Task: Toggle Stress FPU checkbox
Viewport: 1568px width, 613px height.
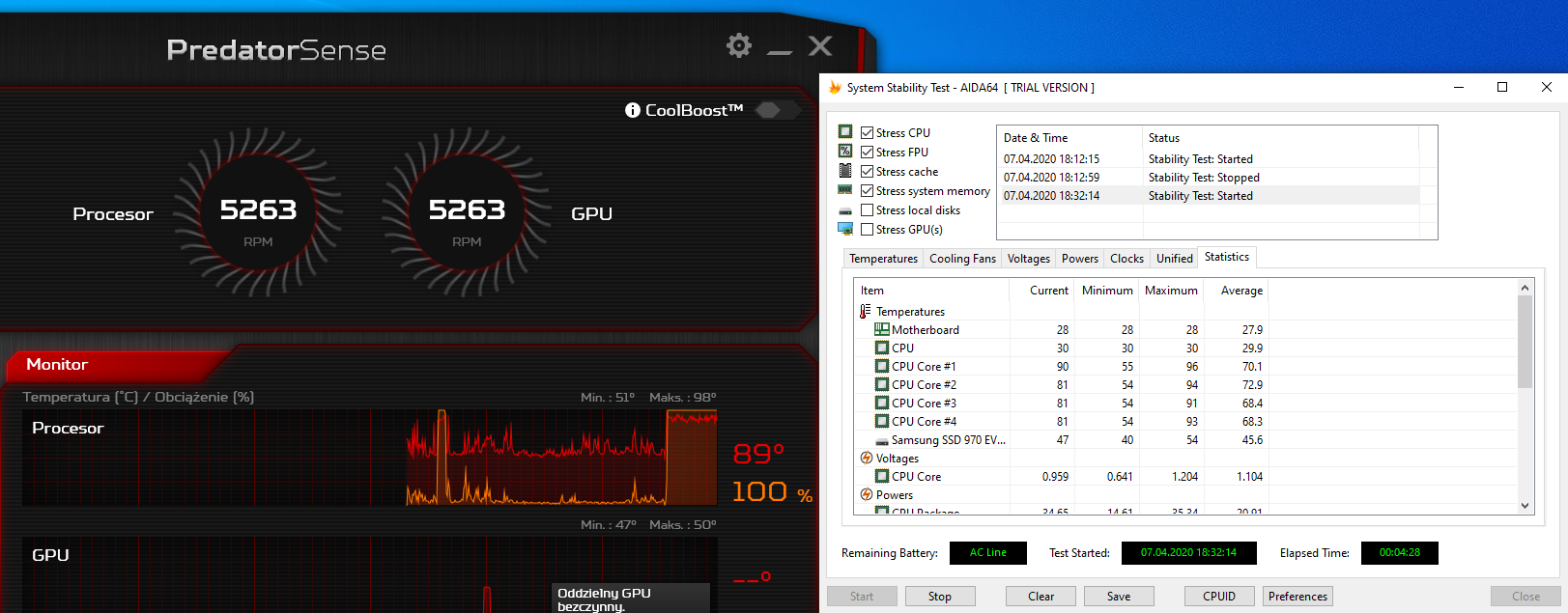Action: pyautogui.click(x=867, y=153)
